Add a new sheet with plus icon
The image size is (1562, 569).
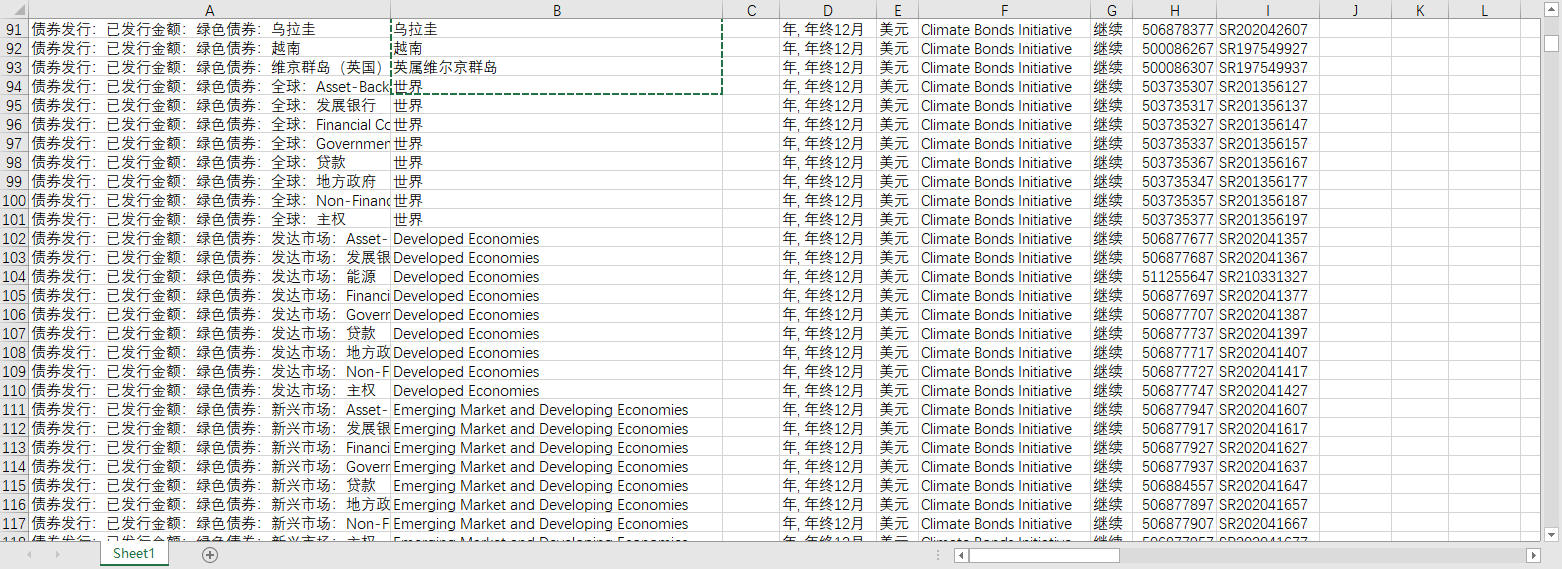coord(209,555)
